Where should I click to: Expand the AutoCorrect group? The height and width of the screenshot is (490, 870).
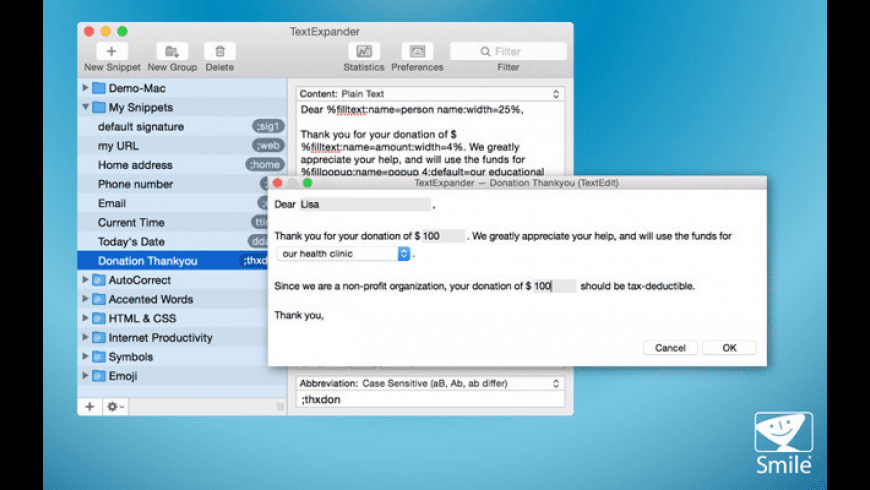tap(85, 280)
